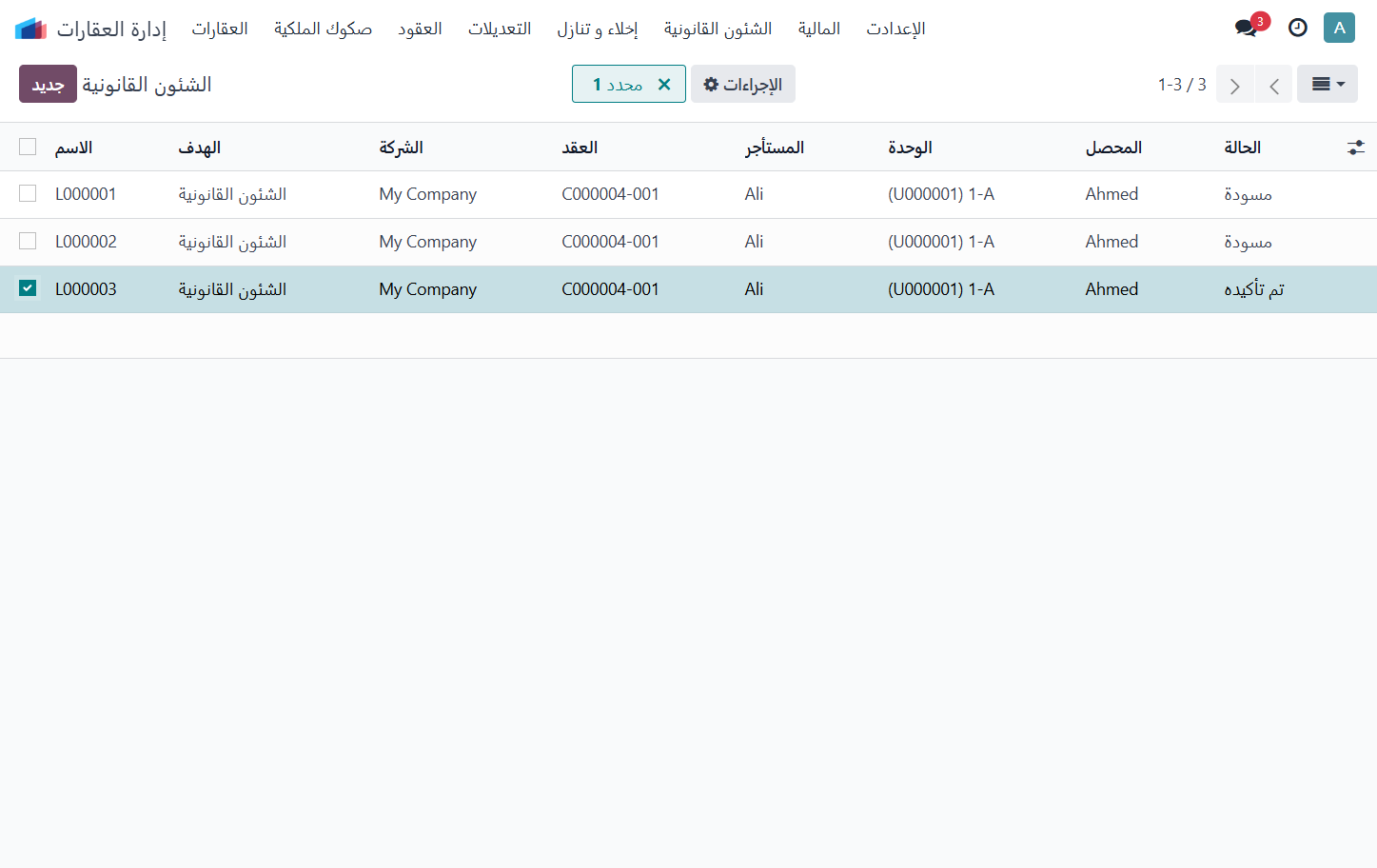
Task: Open record L000003
Action: pyautogui.click(x=86, y=289)
